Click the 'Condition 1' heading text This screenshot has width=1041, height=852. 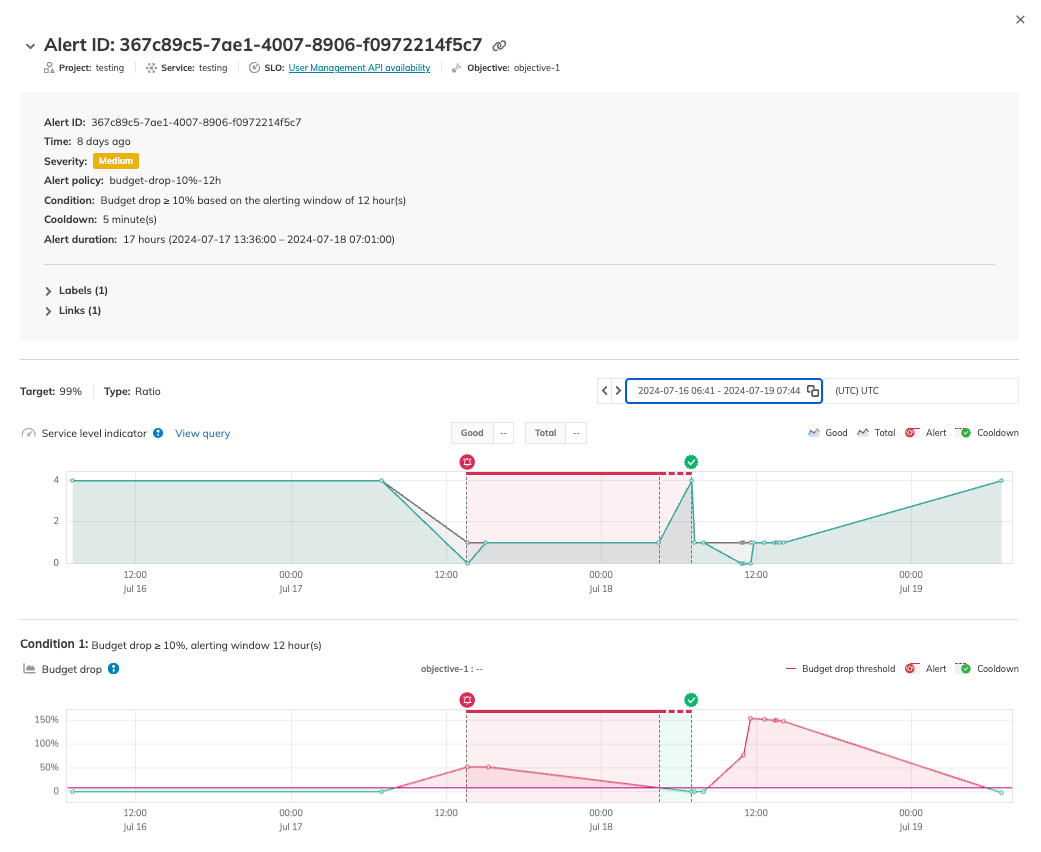pyautogui.click(x=54, y=644)
